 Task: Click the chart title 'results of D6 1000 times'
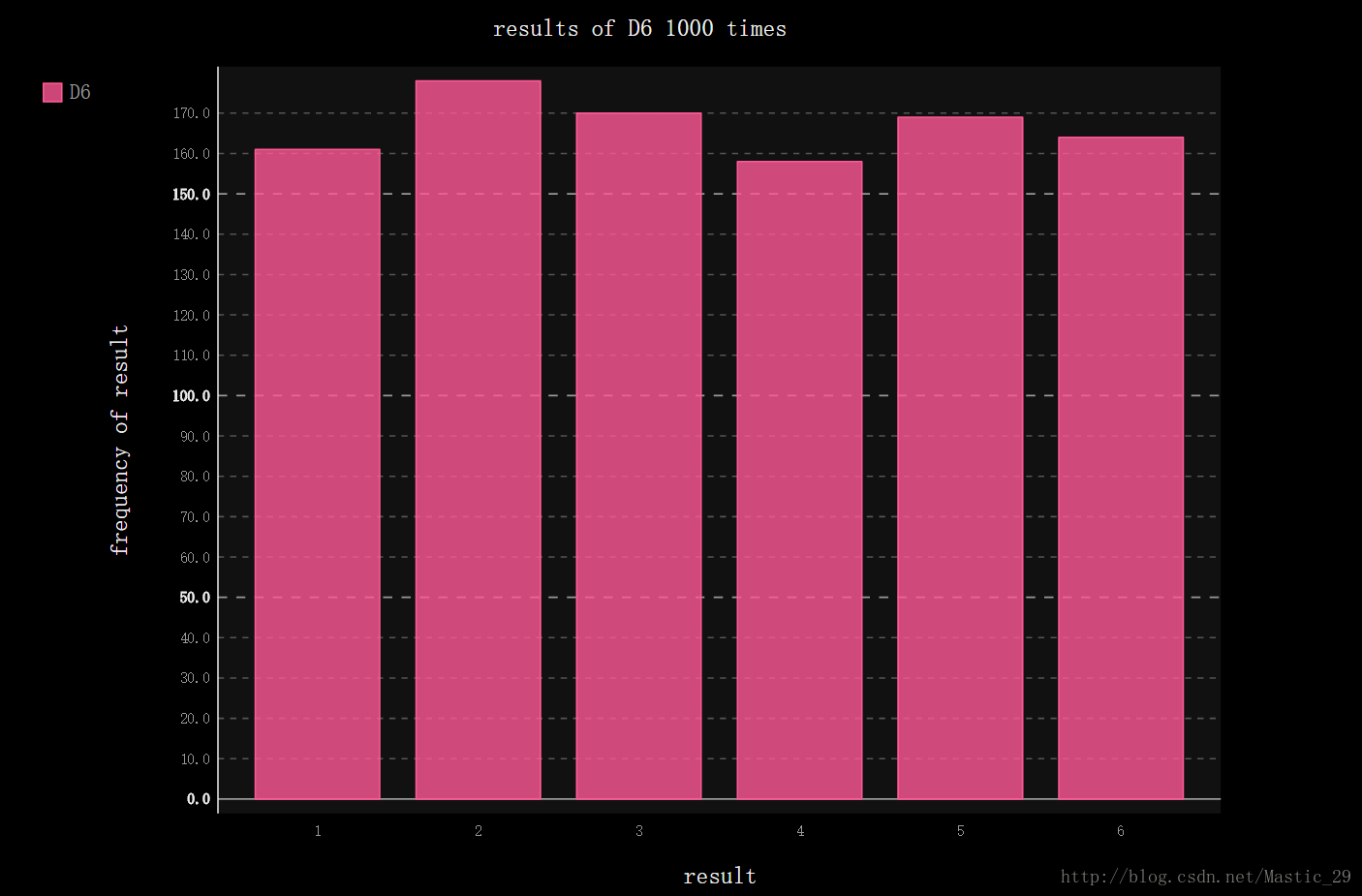(639, 29)
